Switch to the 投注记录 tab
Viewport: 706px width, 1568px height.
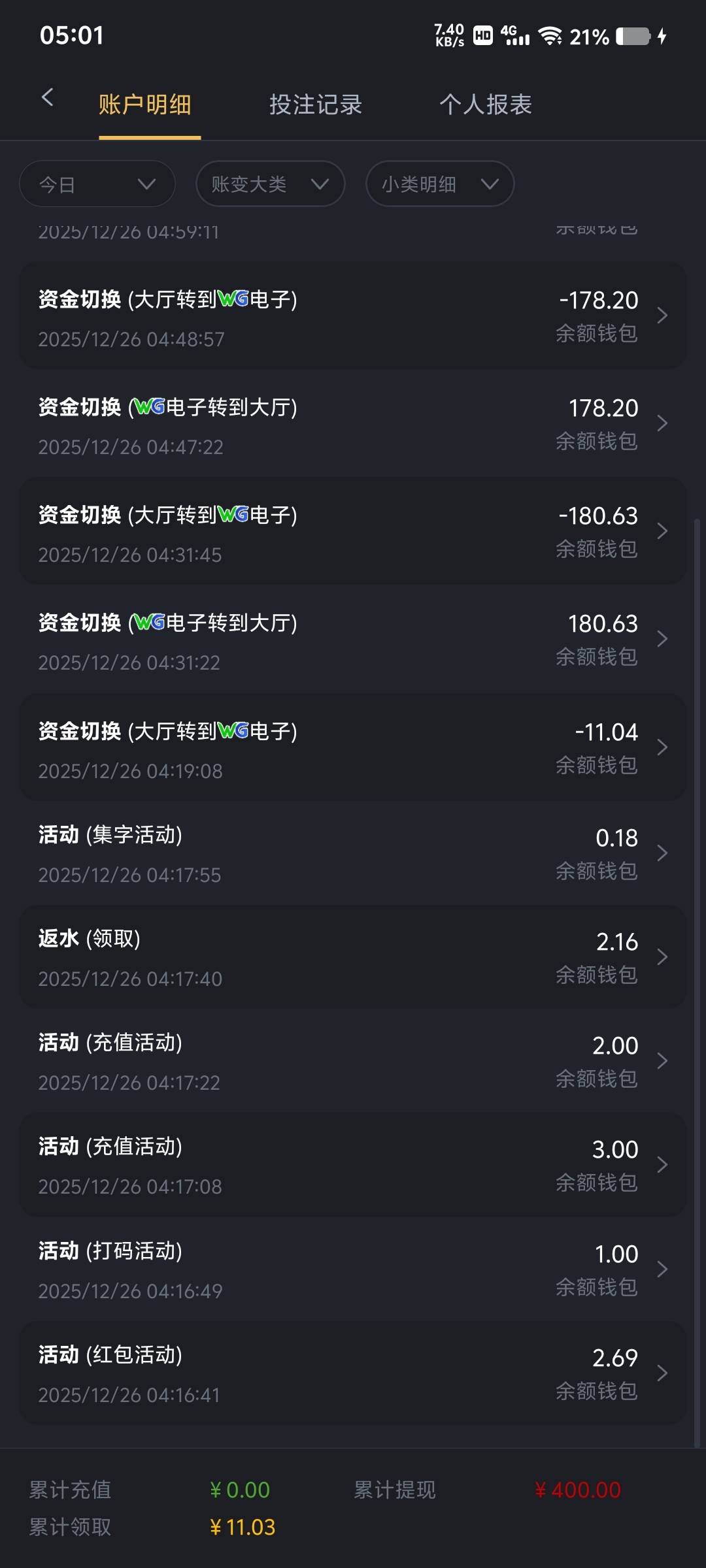click(316, 105)
